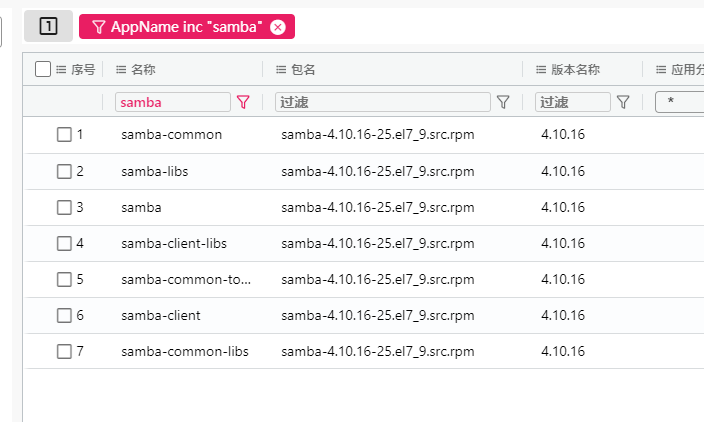The height and width of the screenshot is (422, 704).
Task: Check the box for row 6 samba-client
Action: pyautogui.click(x=64, y=315)
